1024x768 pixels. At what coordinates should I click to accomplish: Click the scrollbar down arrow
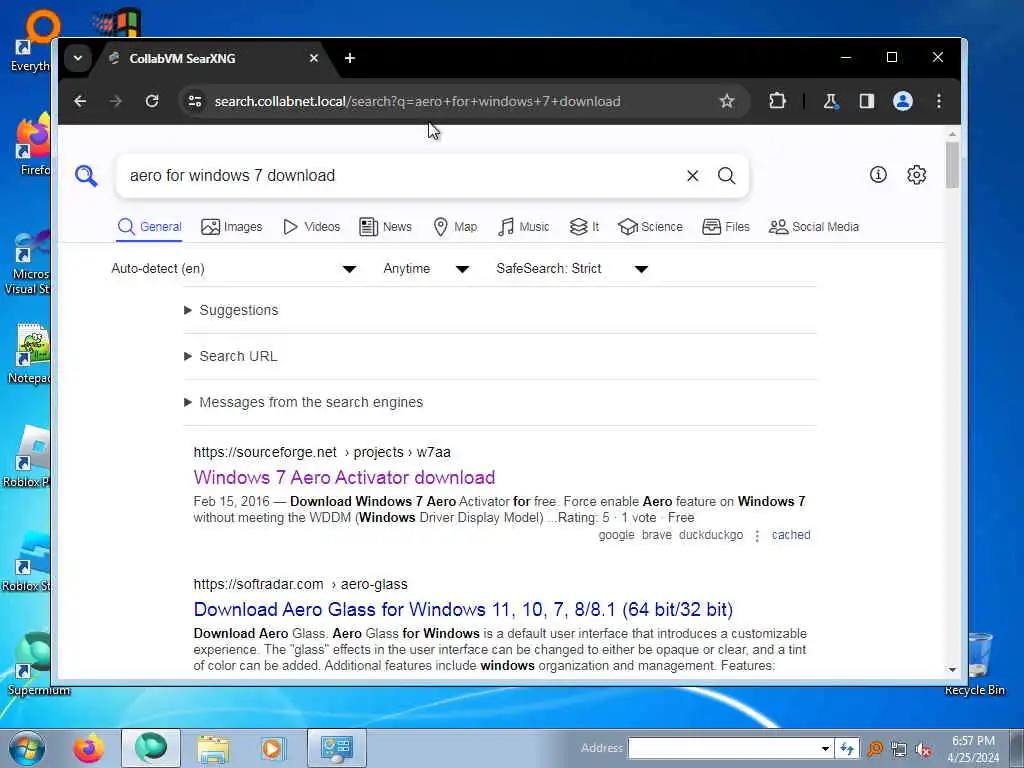(x=952, y=670)
